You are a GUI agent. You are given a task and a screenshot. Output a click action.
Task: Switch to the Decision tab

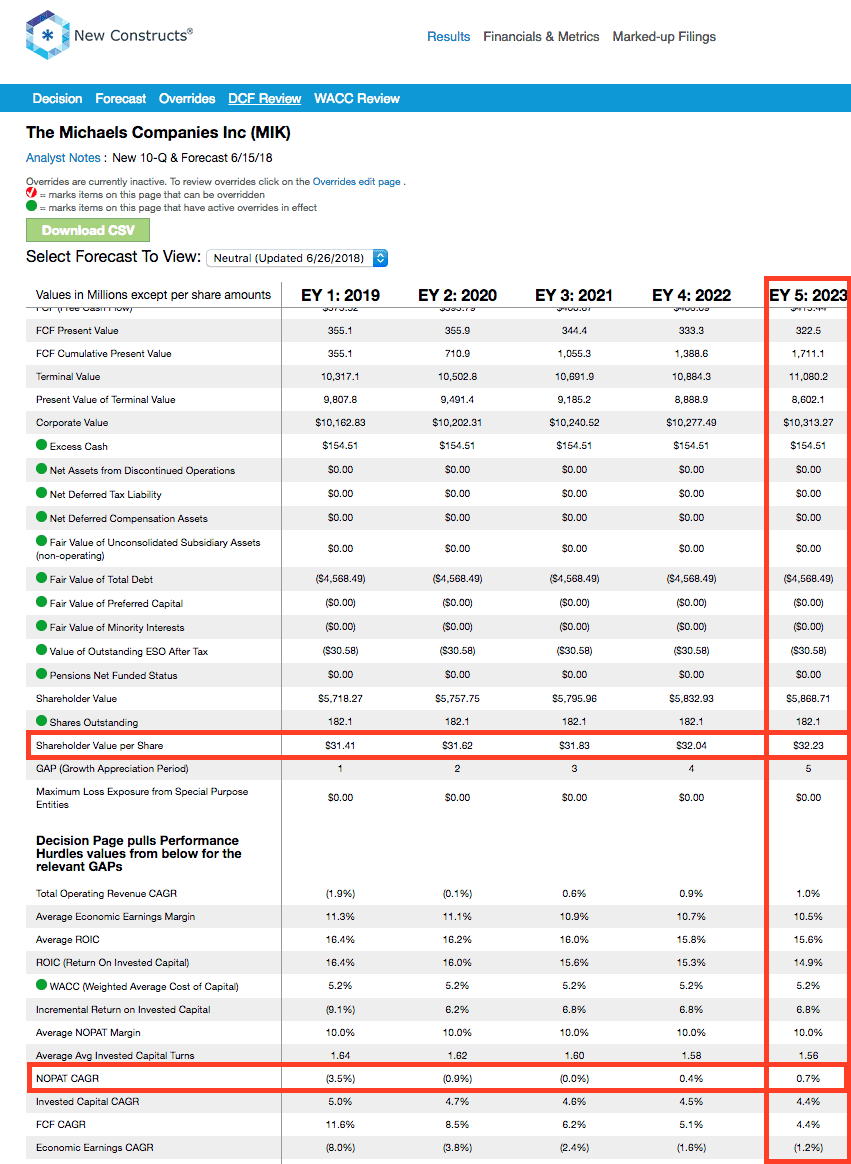[57, 99]
